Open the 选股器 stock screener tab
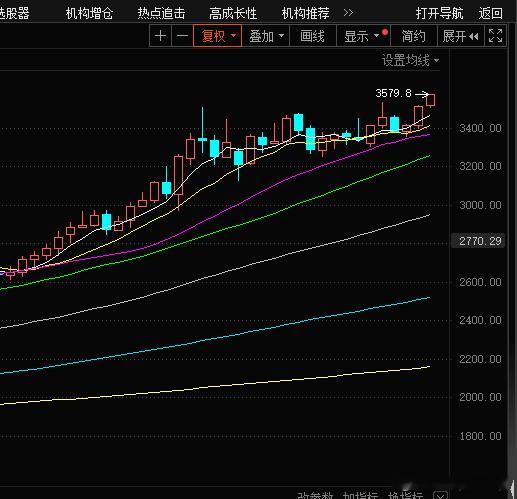517x499 pixels. [x=15, y=13]
